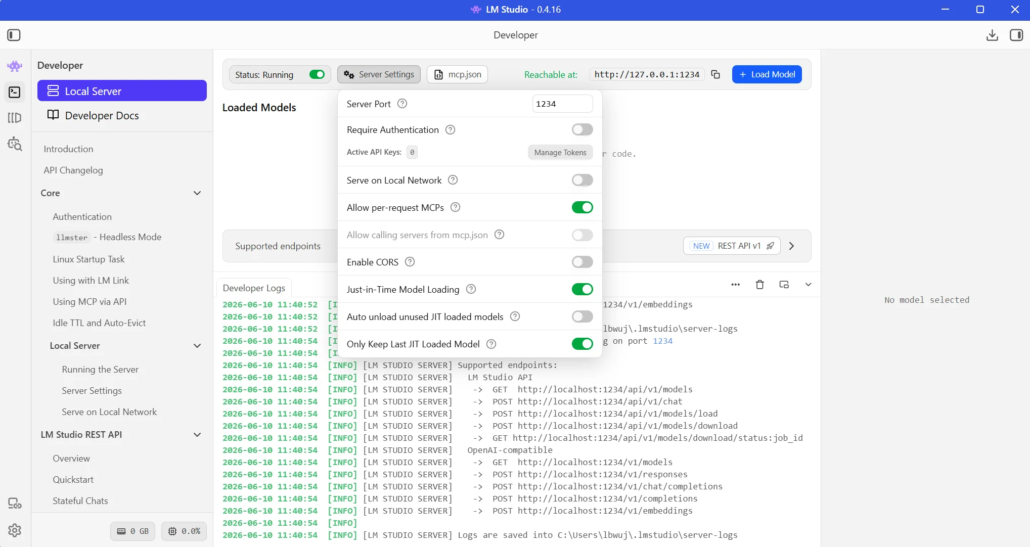Open the mcp.json editor button
This screenshot has height=547, width=1030.
pos(457,75)
